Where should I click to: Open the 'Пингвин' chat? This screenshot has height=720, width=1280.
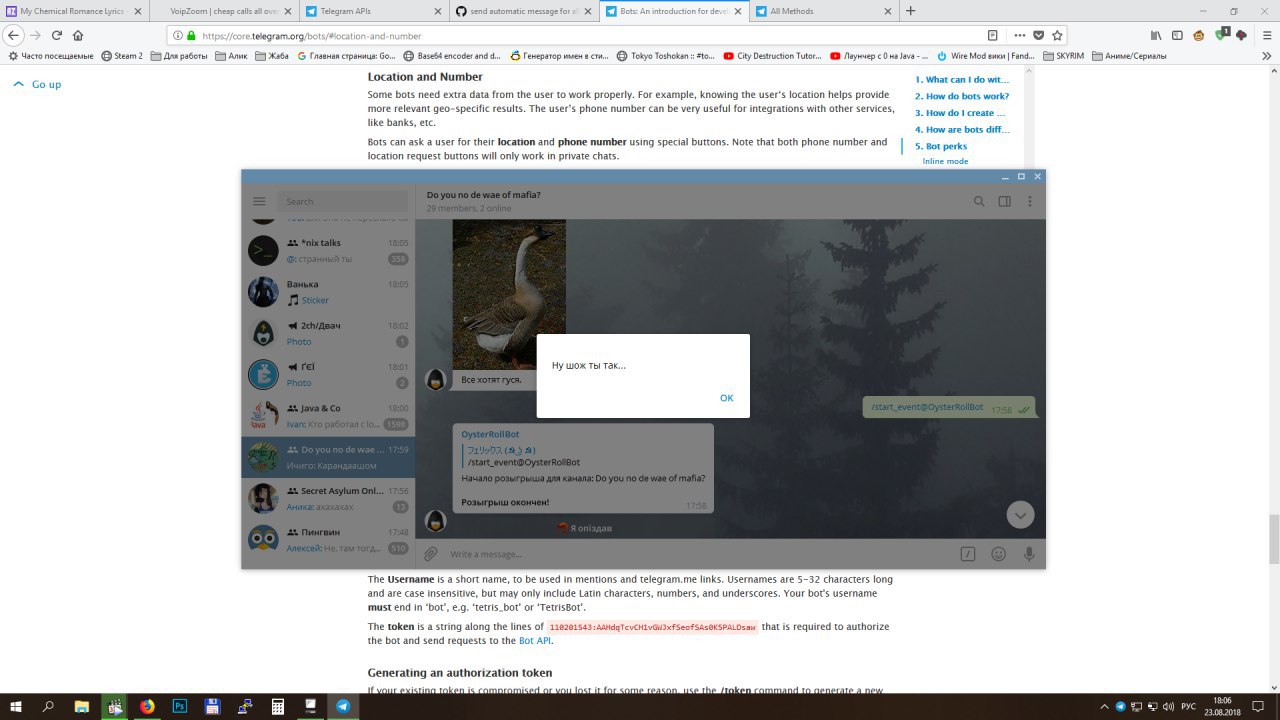tap(328, 539)
